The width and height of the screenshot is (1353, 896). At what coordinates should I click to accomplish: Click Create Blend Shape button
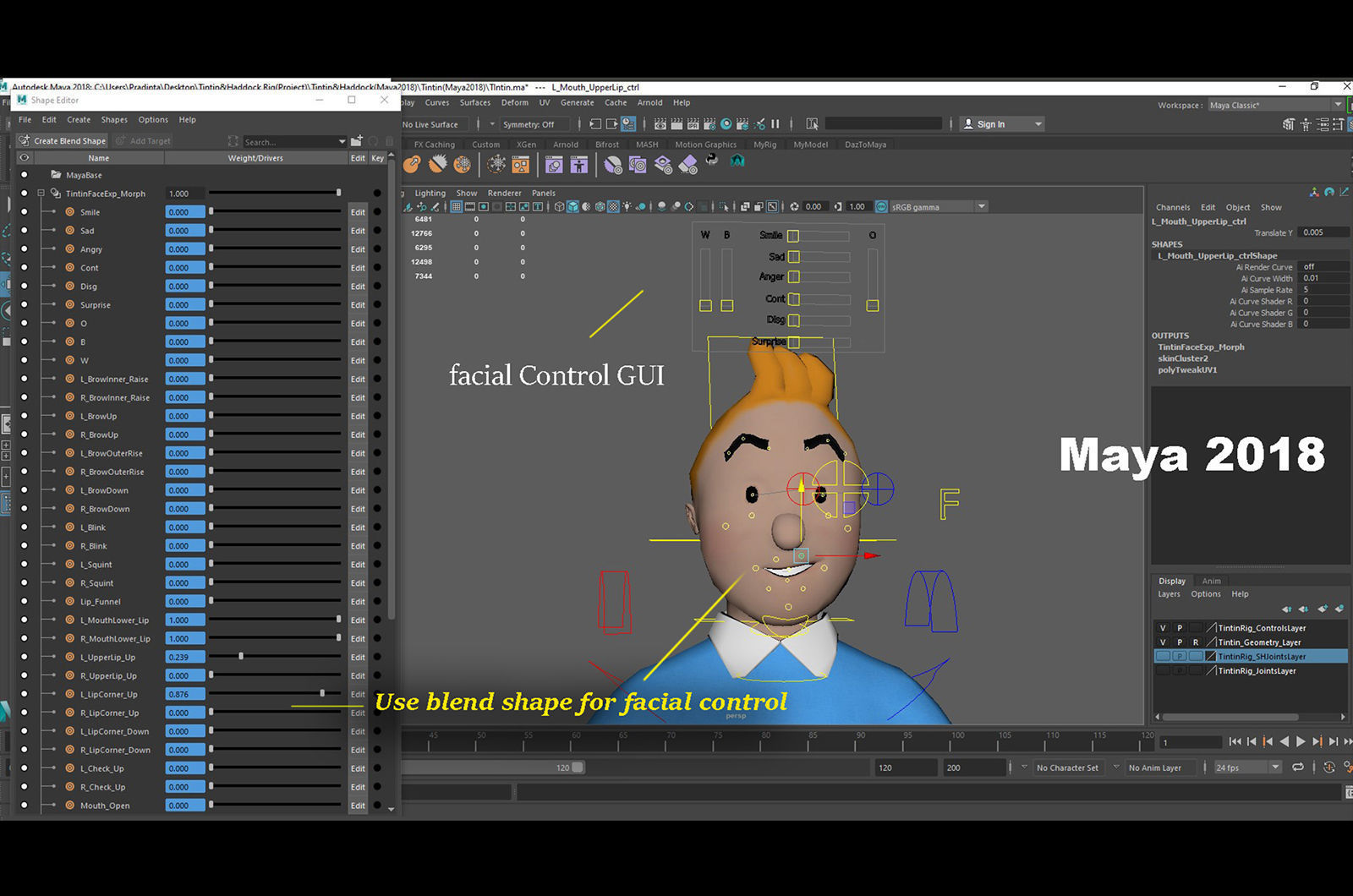pyautogui.click(x=63, y=141)
